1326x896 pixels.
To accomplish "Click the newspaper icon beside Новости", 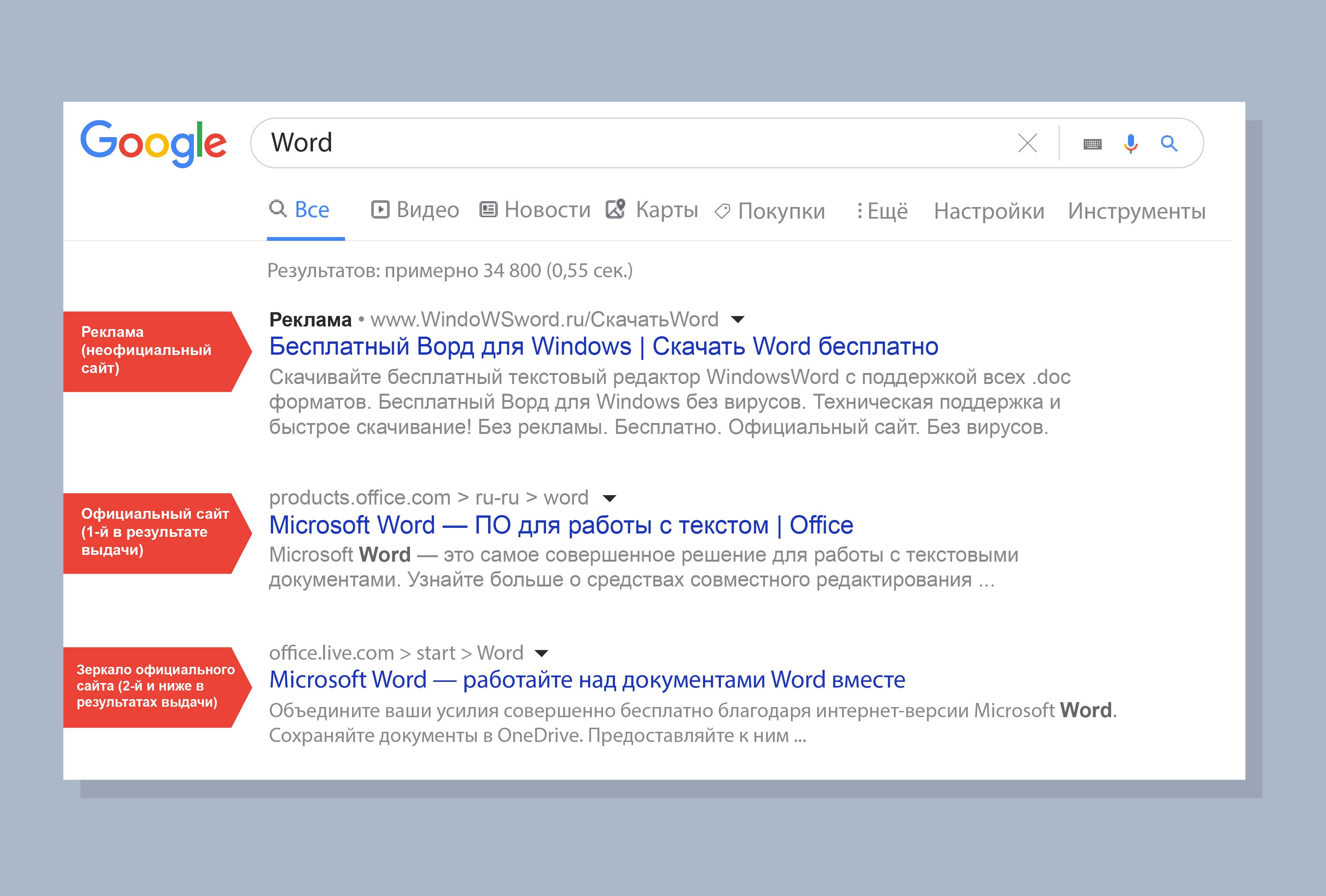I will tap(488, 209).
